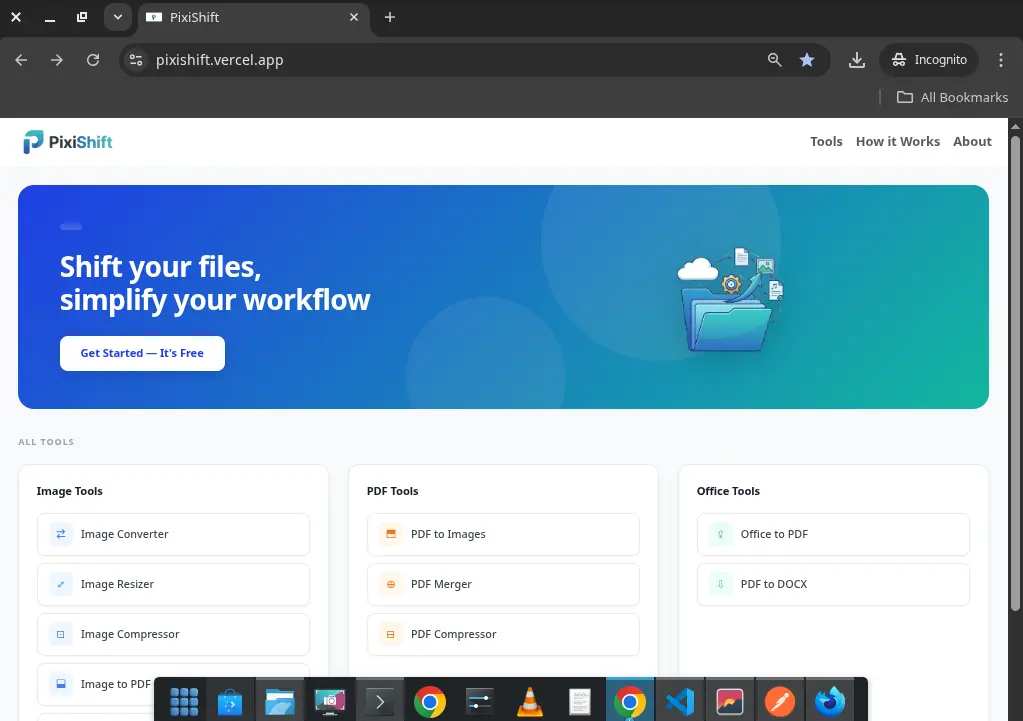The width and height of the screenshot is (1023, 721).
Task: Open the software store bag icon
Action: pos(230,702)
